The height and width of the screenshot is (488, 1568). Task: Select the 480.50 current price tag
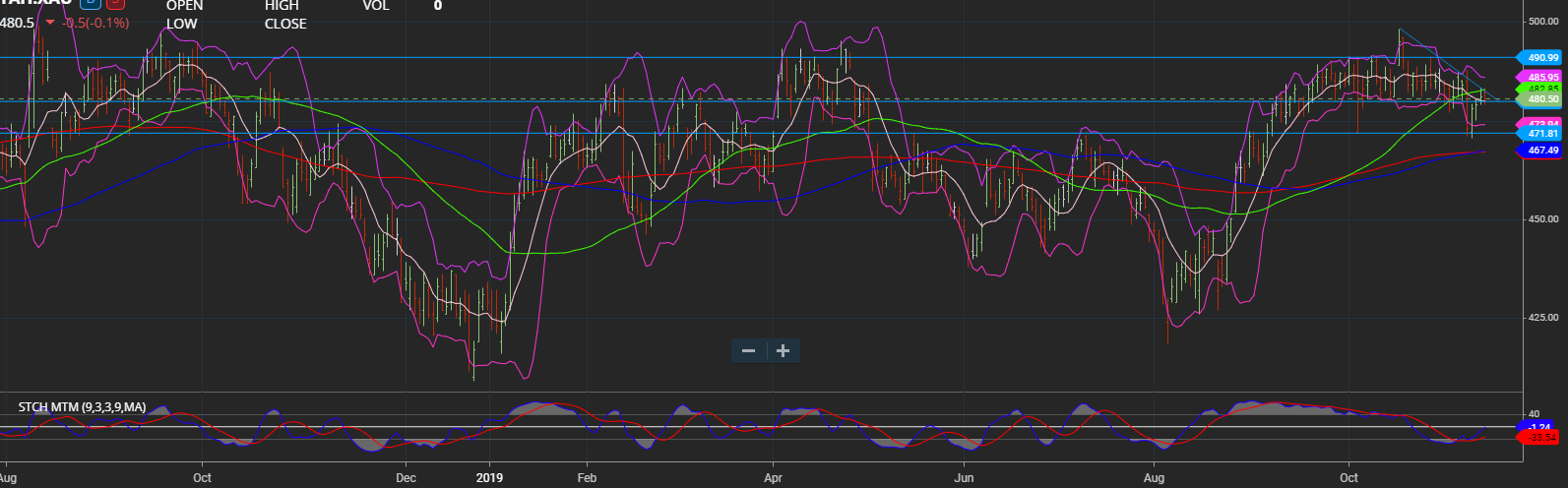pos(1540,99)
